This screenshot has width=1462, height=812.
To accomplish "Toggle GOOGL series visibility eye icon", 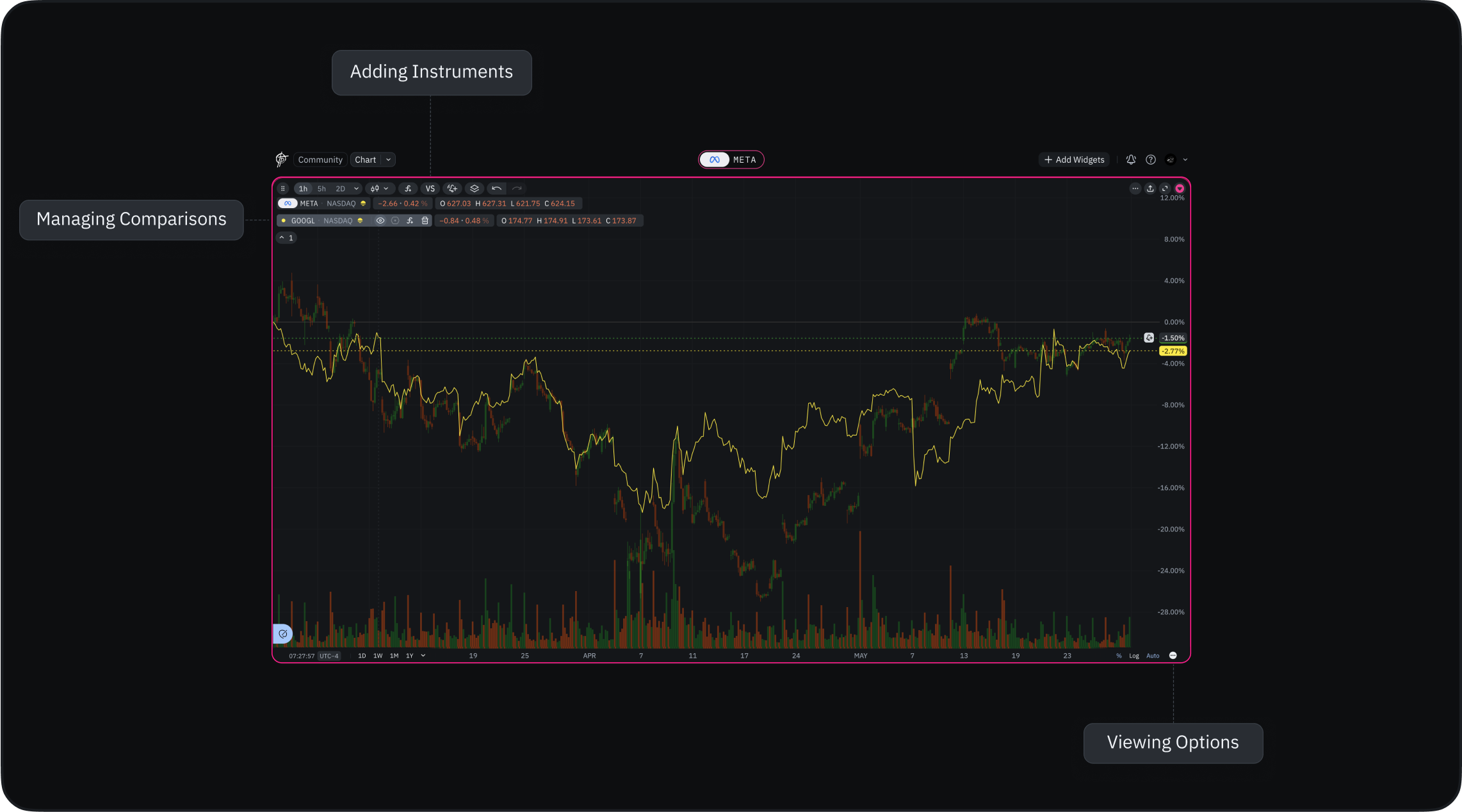I will (x=380, y=220).
